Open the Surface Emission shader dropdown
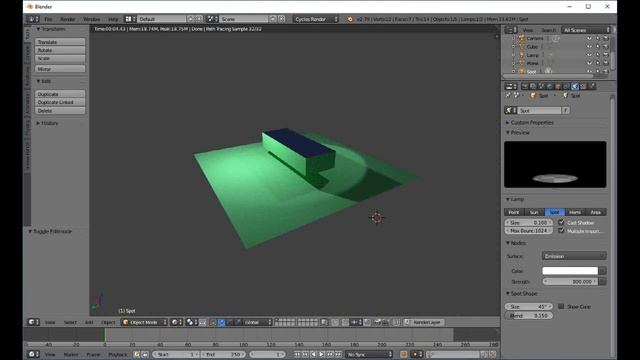This screenshot has width=640, height=360. [574, 256]
